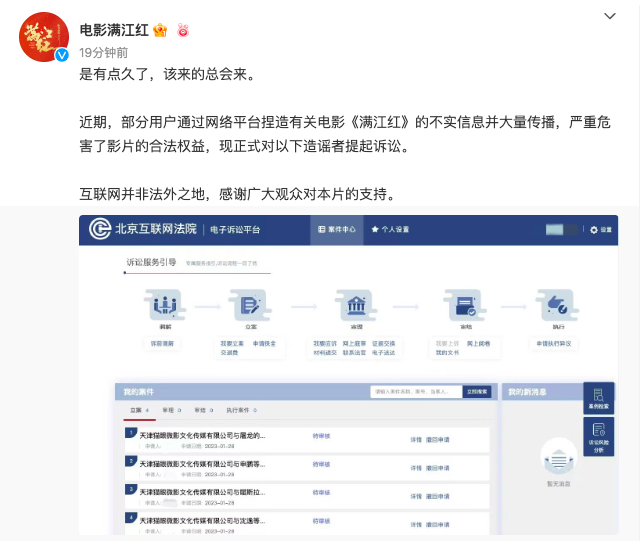Viewport: 640px width, 541px height.
Task: Open 诉讼风险分析 side panel icon
Action: 598,436
